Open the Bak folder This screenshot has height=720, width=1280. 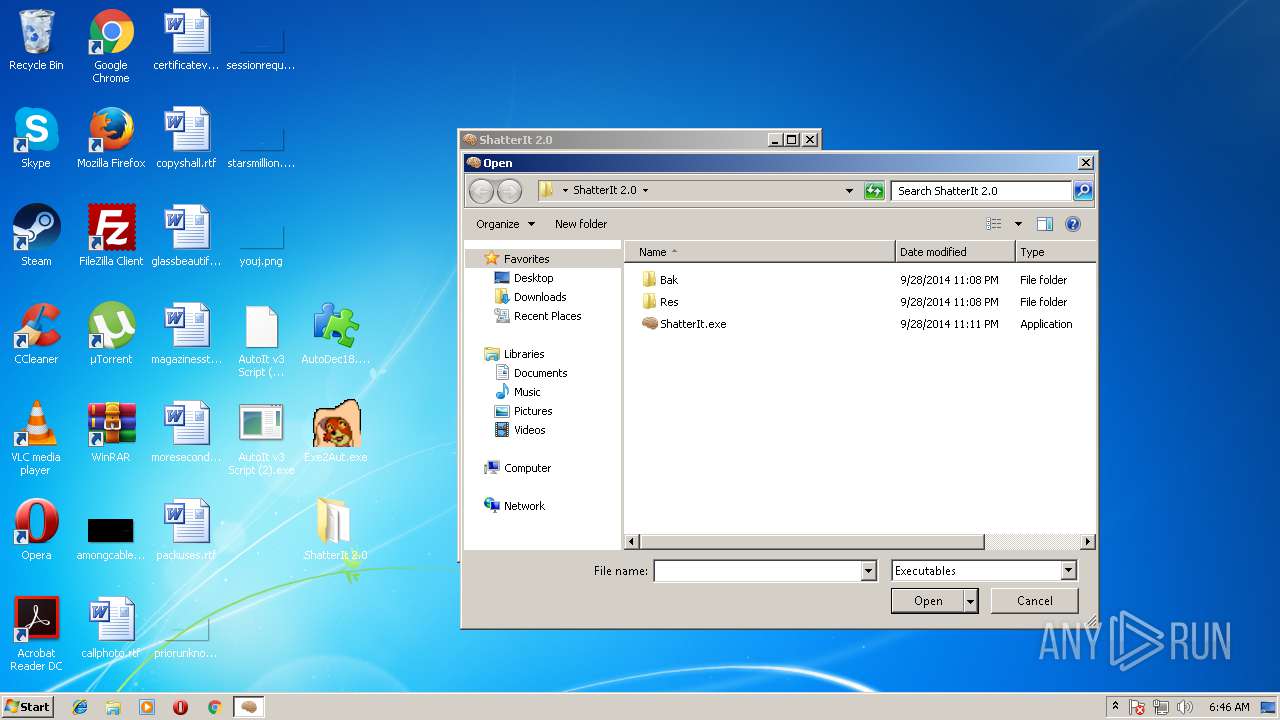pyautogui.click(x=660, y=280)
